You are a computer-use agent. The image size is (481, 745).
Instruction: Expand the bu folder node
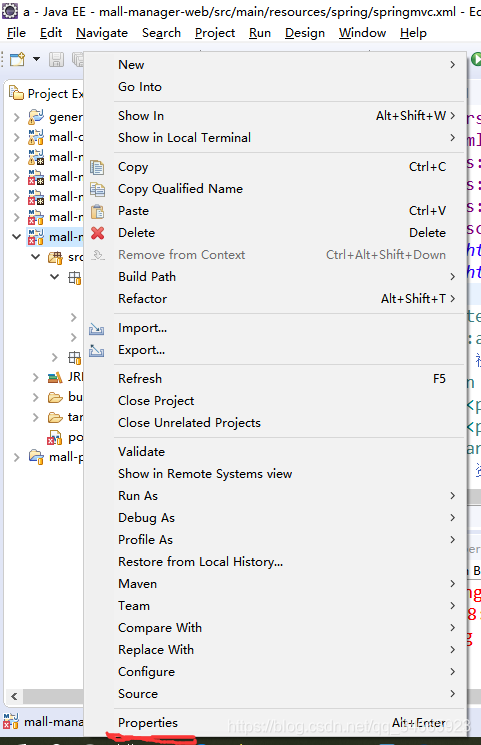pyautogui.click(x=36, y=397)
